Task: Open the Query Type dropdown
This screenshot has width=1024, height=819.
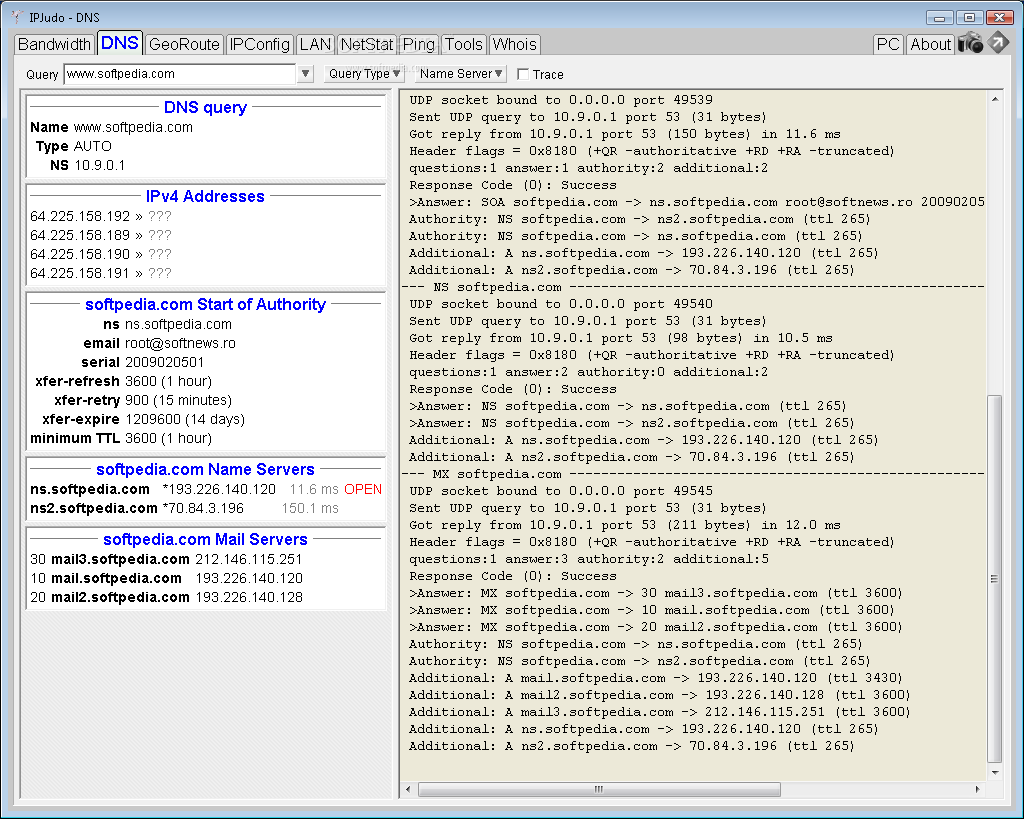Action: click(364, 74)
